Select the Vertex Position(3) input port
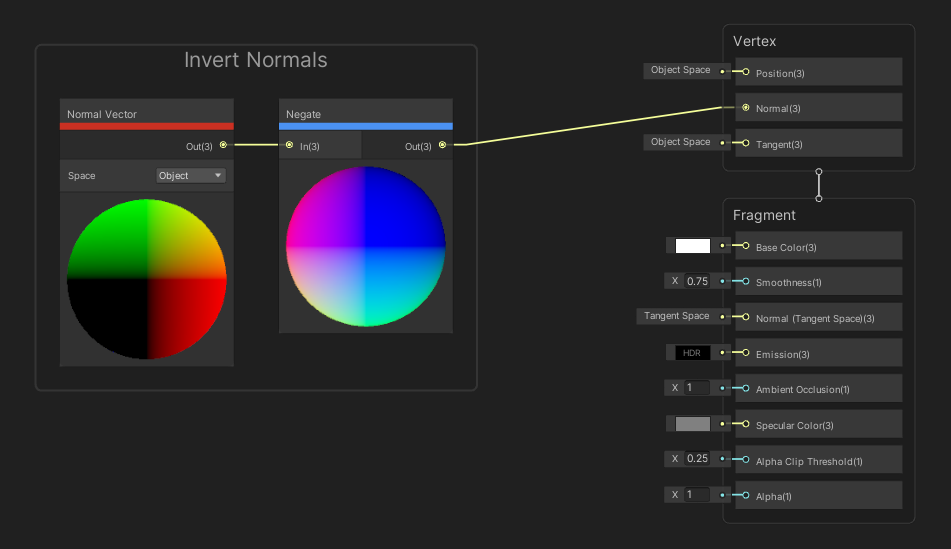The height and width of the screenshot is (549, 951). [x=746, y=72]
